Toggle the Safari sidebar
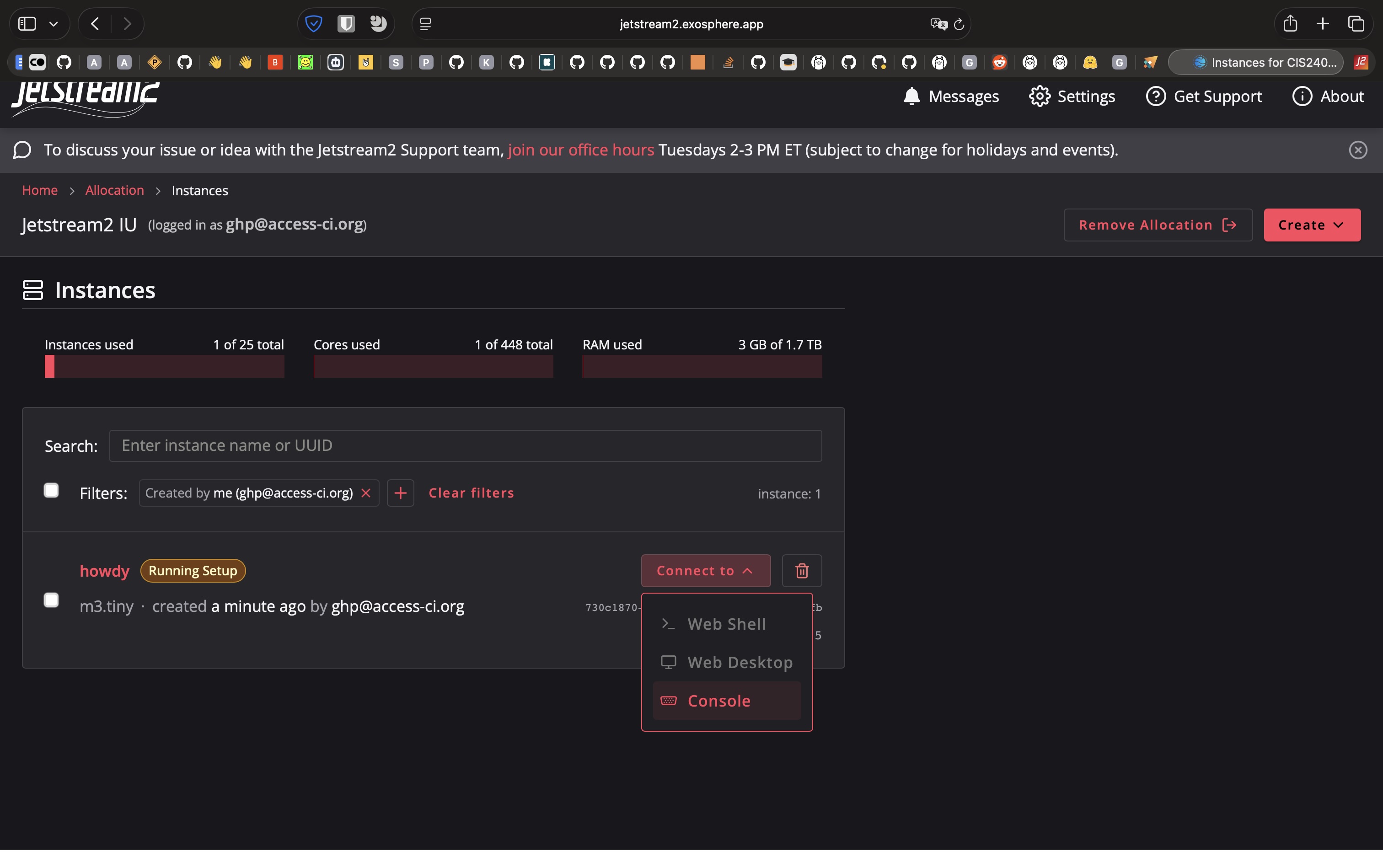Viewport: 1383px width, 868px height. [27, 23]
